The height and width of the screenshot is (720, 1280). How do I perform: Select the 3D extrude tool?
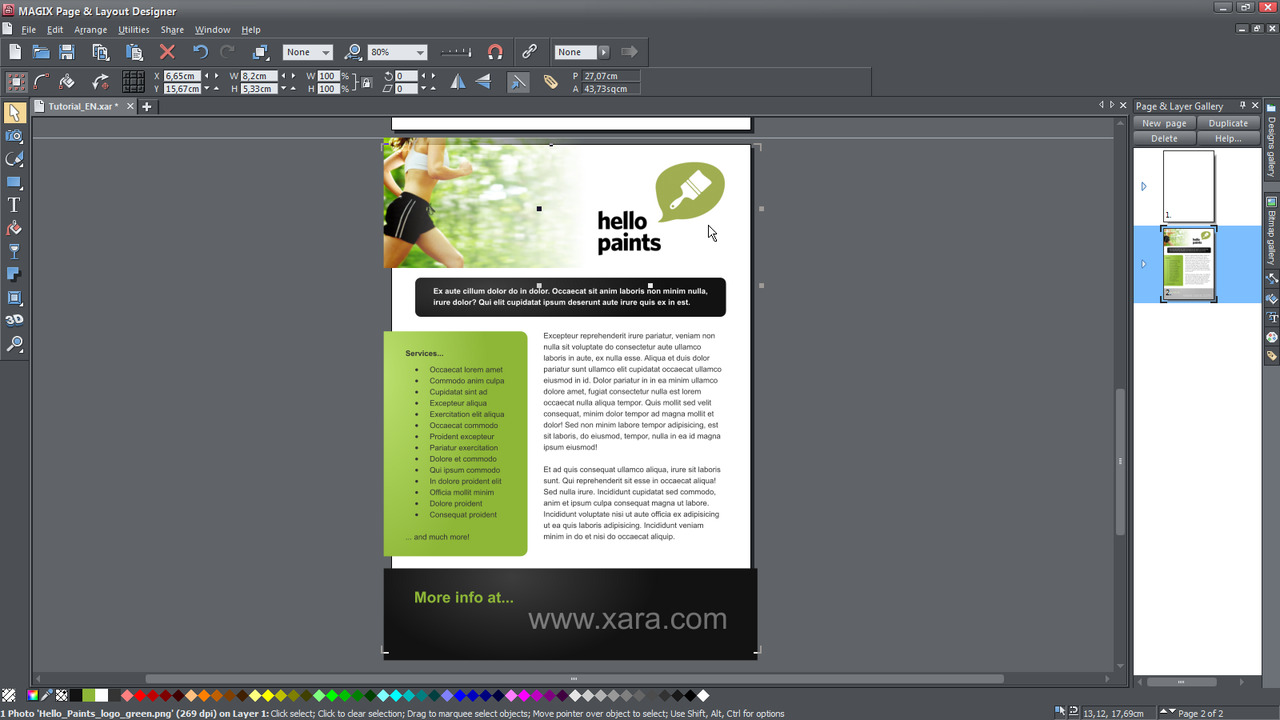[14, 320]
